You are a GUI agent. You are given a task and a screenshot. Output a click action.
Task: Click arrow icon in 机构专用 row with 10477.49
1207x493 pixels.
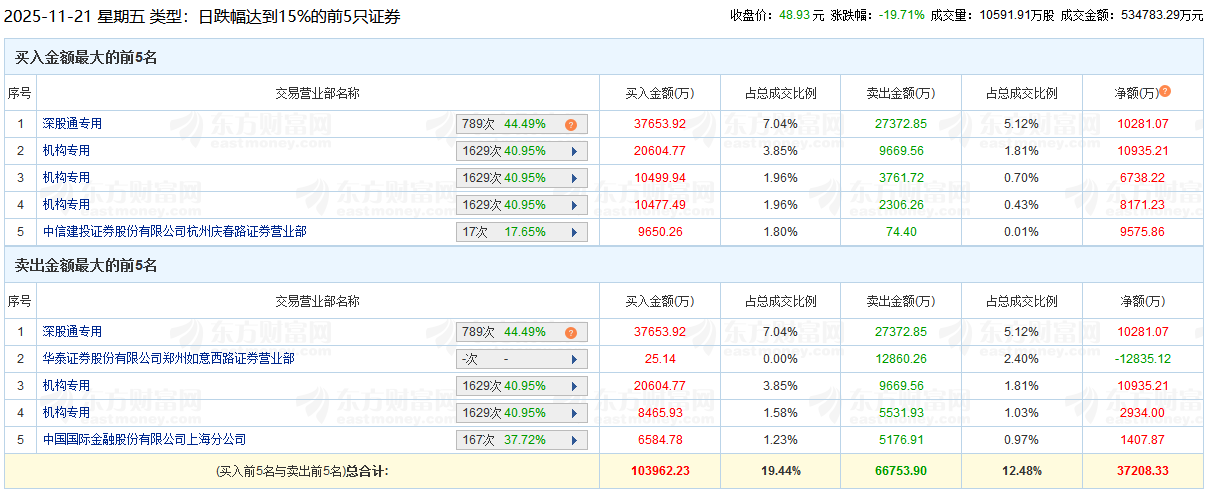coord(574,205)
